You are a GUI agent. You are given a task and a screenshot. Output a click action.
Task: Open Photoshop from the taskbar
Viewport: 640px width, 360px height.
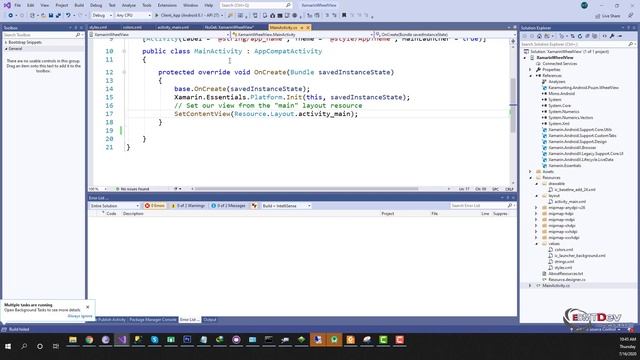pyautogui.click(x=187, y=340)
